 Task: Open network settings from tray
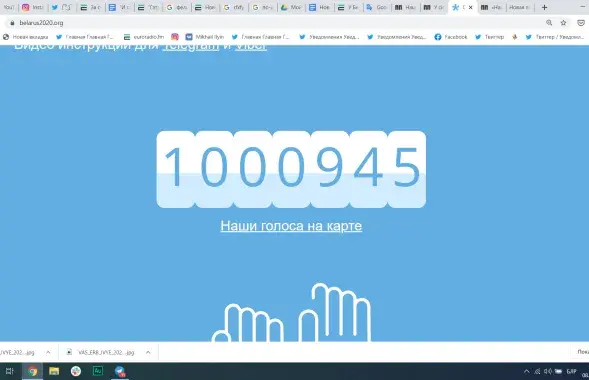(x=537, y=371)
